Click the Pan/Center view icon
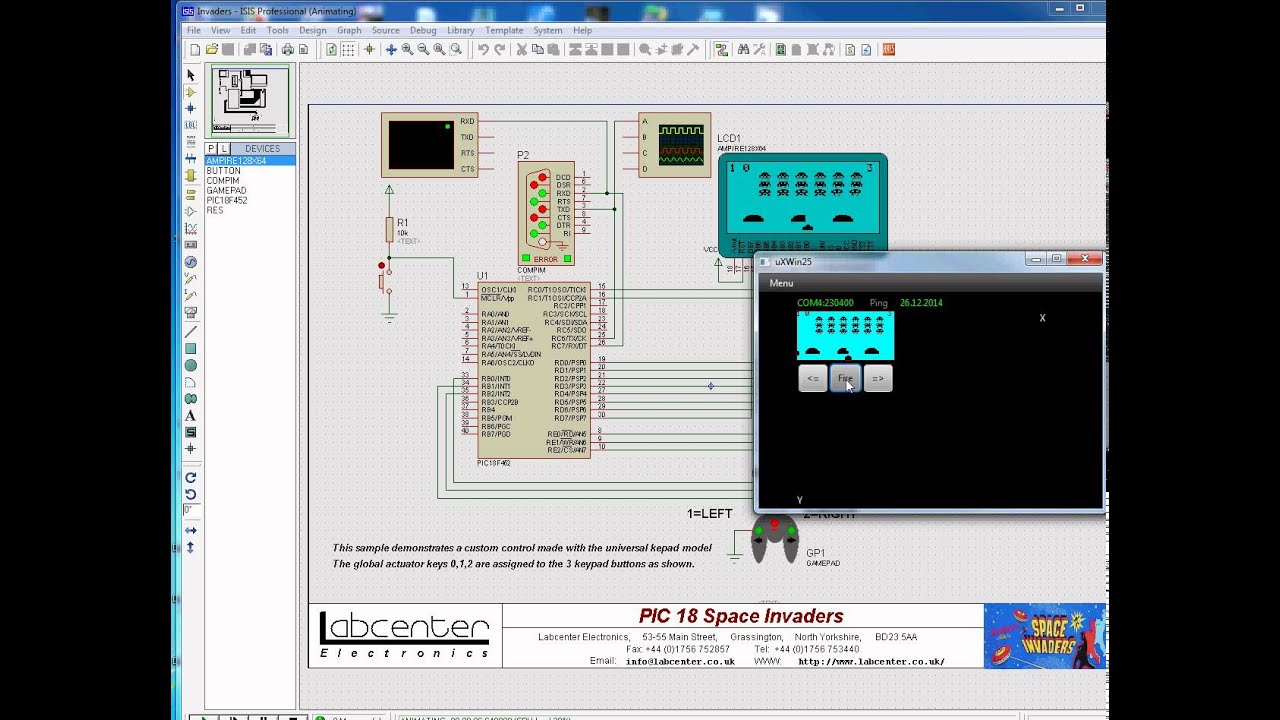The image size is (1280, 720). [x=391, y=49]
